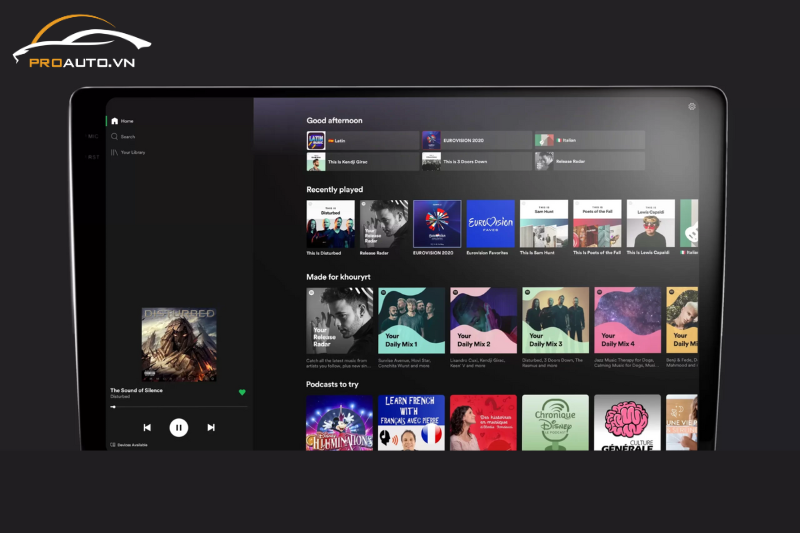This screenshot has width=800, height=533.
Task: Open the Latin playlist shortcut
Action: click(x=362, y=140)
